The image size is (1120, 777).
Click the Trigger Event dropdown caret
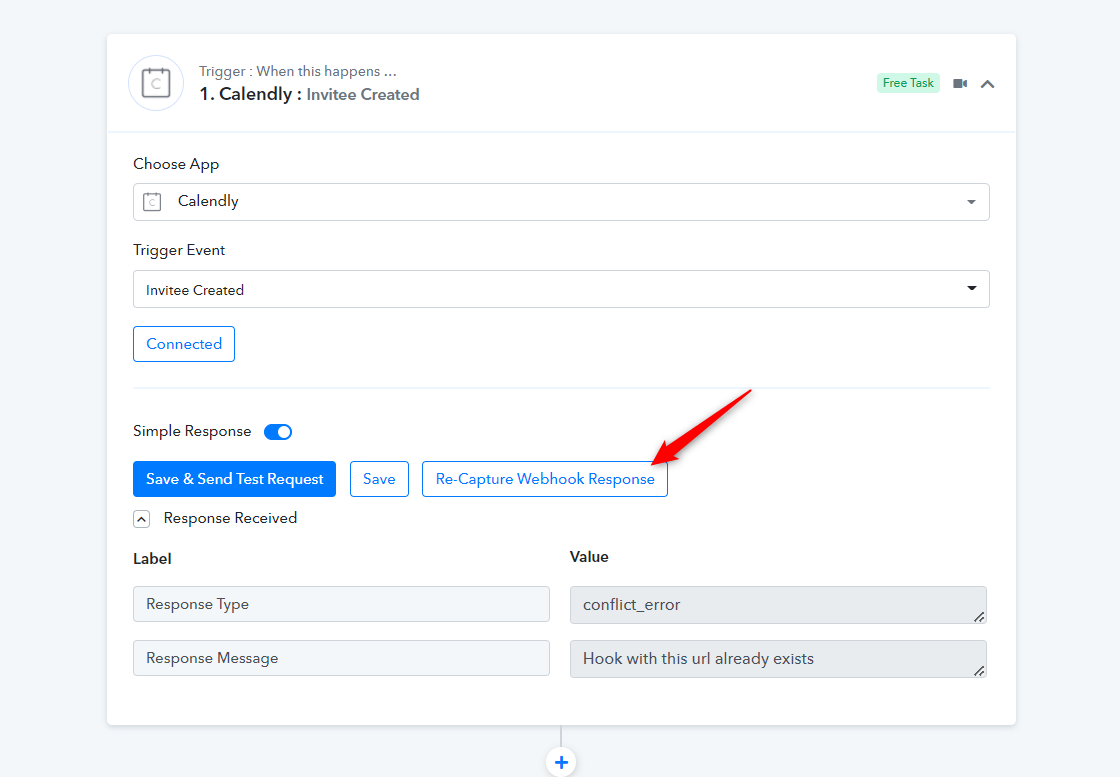coord(971,288)
